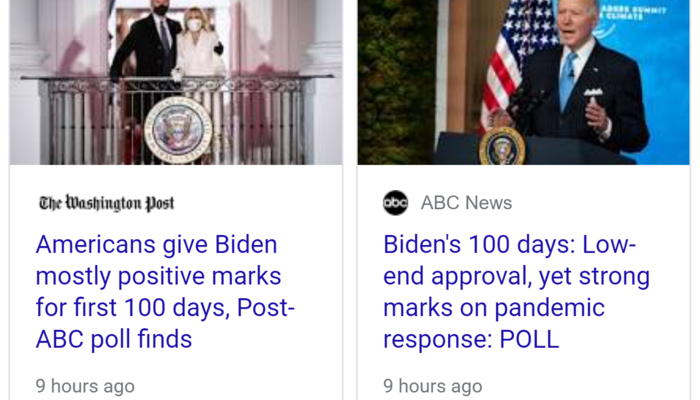Click the round ABC logo icon
This screenshot has width=700, height=400.
pyautogui.click(x=396, y=203)
